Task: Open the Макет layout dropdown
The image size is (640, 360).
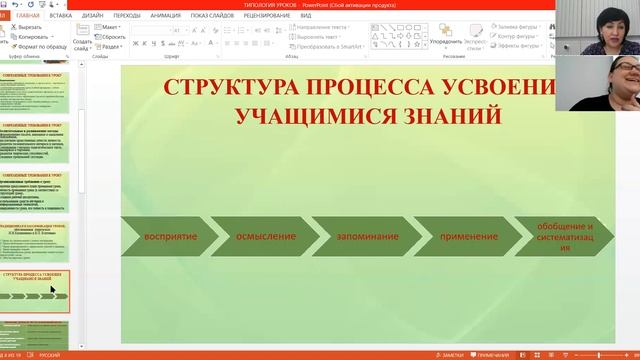Action: pos(108,27)
